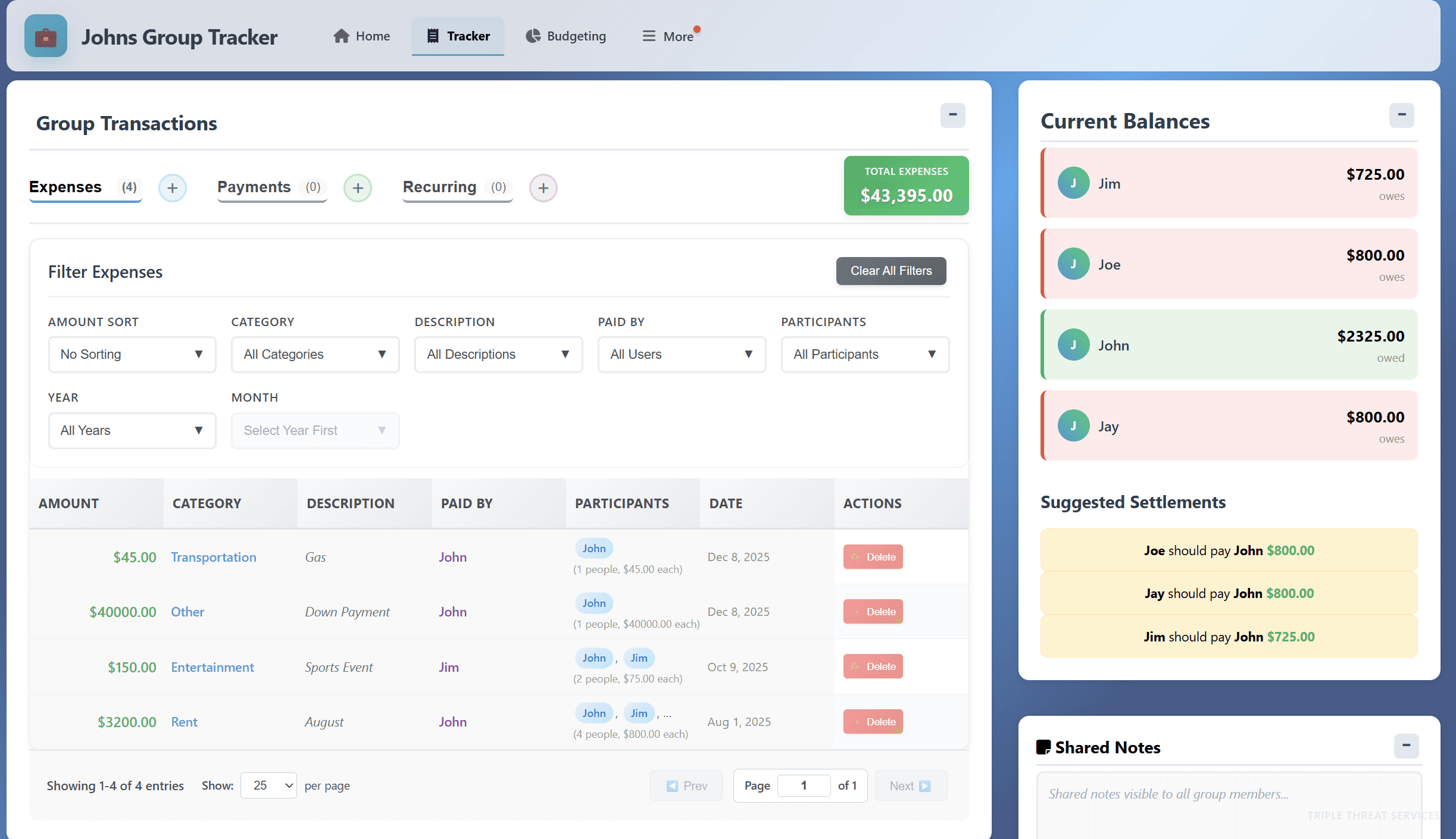Add a new expense with the plus icon
The image size is (1456, 839).
[172, 188]
